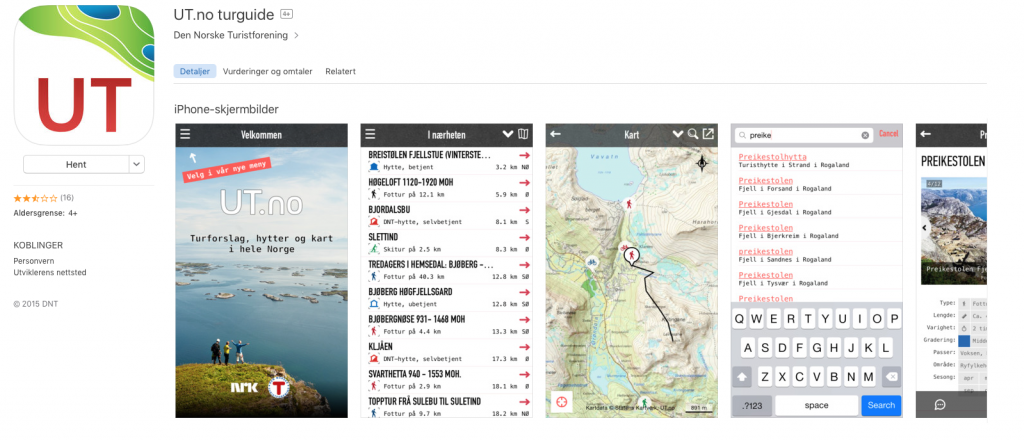Click back arrow in Kart screenshot
This screenshot has height=441, width=1024.
point(556,134)
